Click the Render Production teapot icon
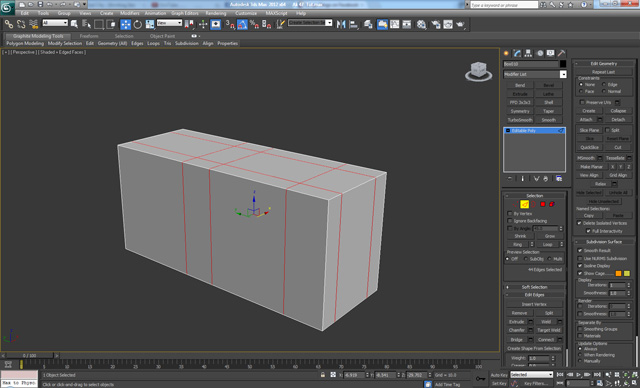This screenshot has width=640, height=388. [x=460, y=24]
